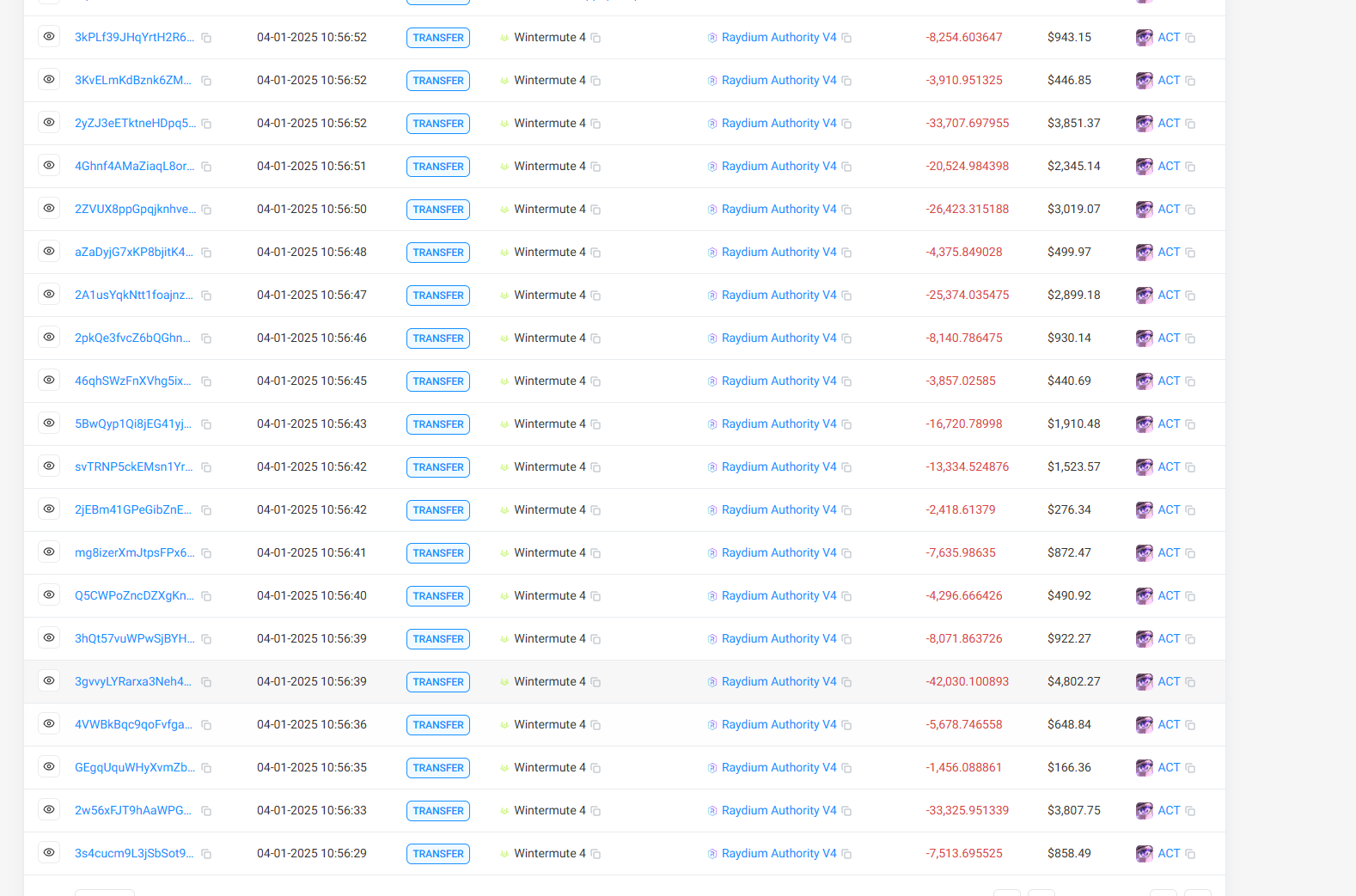Click Raydium icon in the $1,910.48 row

712,424
